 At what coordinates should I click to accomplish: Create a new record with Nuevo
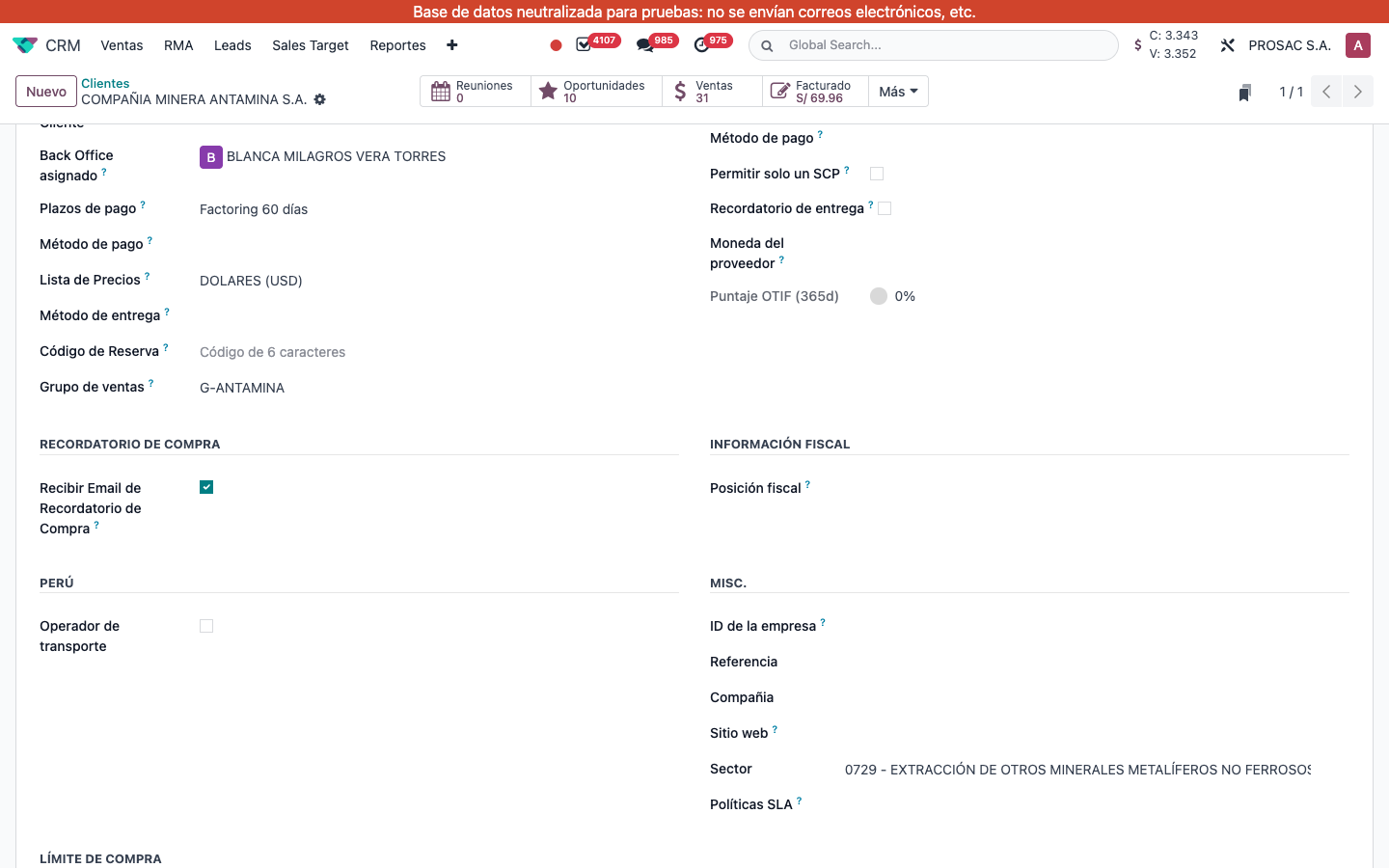click(x=46, y=92)
